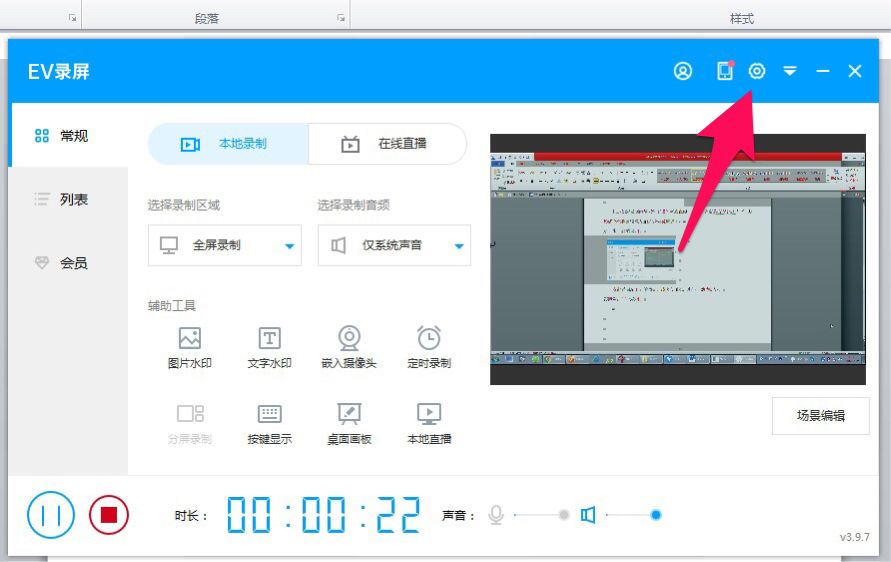Adjust the system sound volume slider

[634, 515]
